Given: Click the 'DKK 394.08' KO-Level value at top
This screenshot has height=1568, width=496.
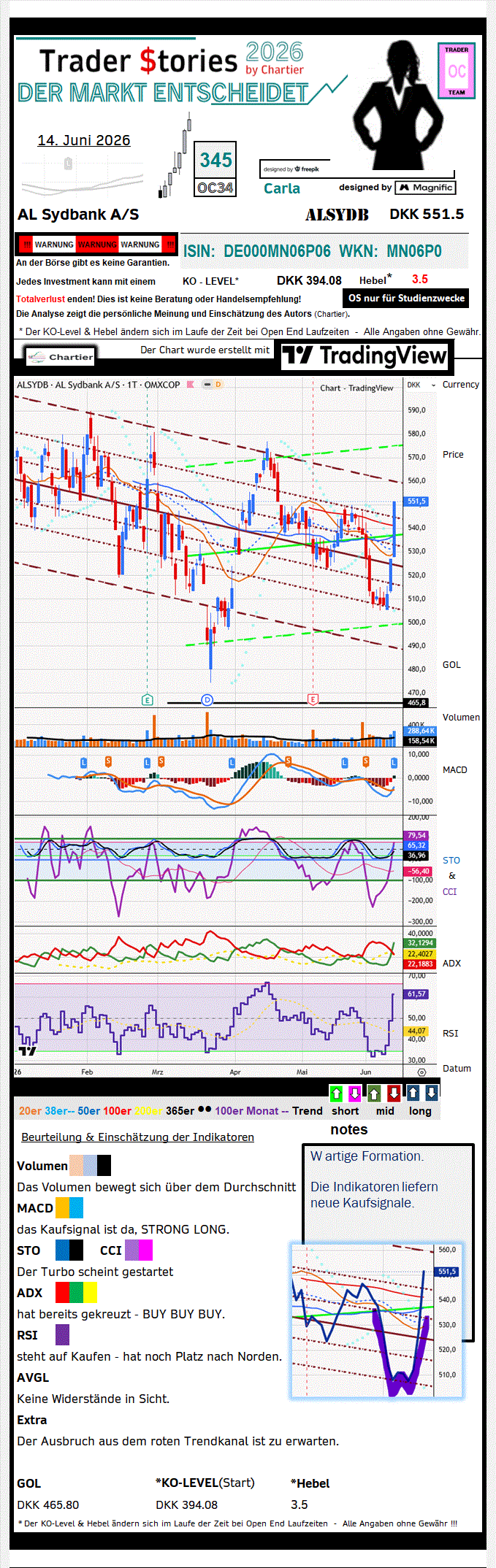Looking at the screenshot, I should point(309,280).
